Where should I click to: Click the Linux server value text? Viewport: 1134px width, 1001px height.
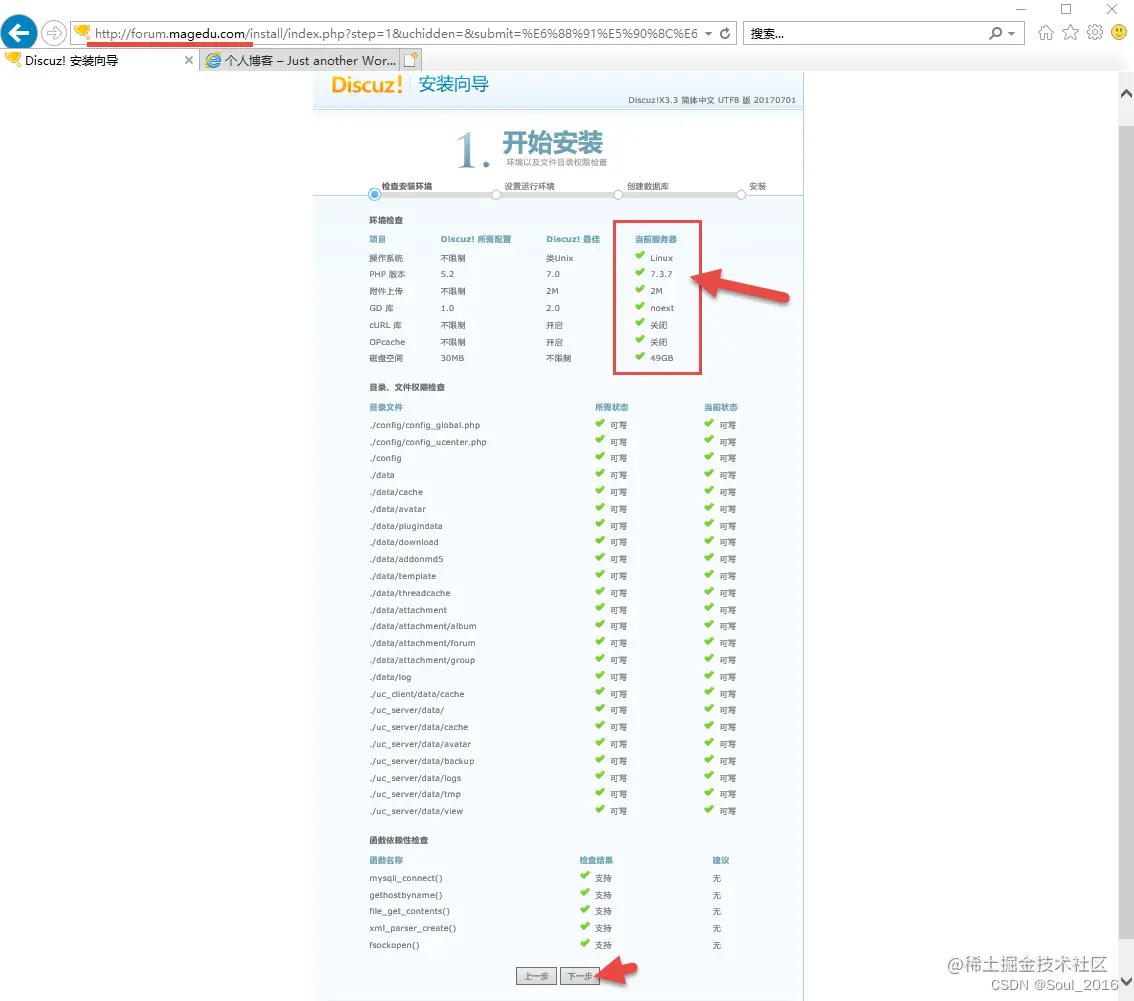click(x=661, y=258)
